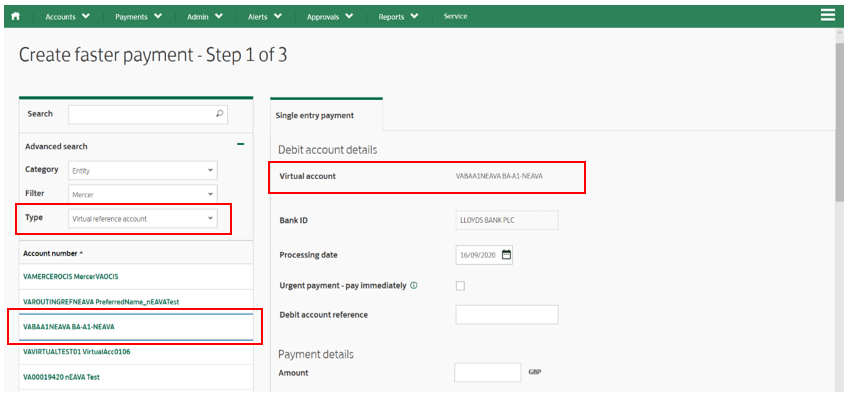Screen dimensions: 848x394
Task: Select account VA00019420 nEAVA Test
Action: coord(136,377)
